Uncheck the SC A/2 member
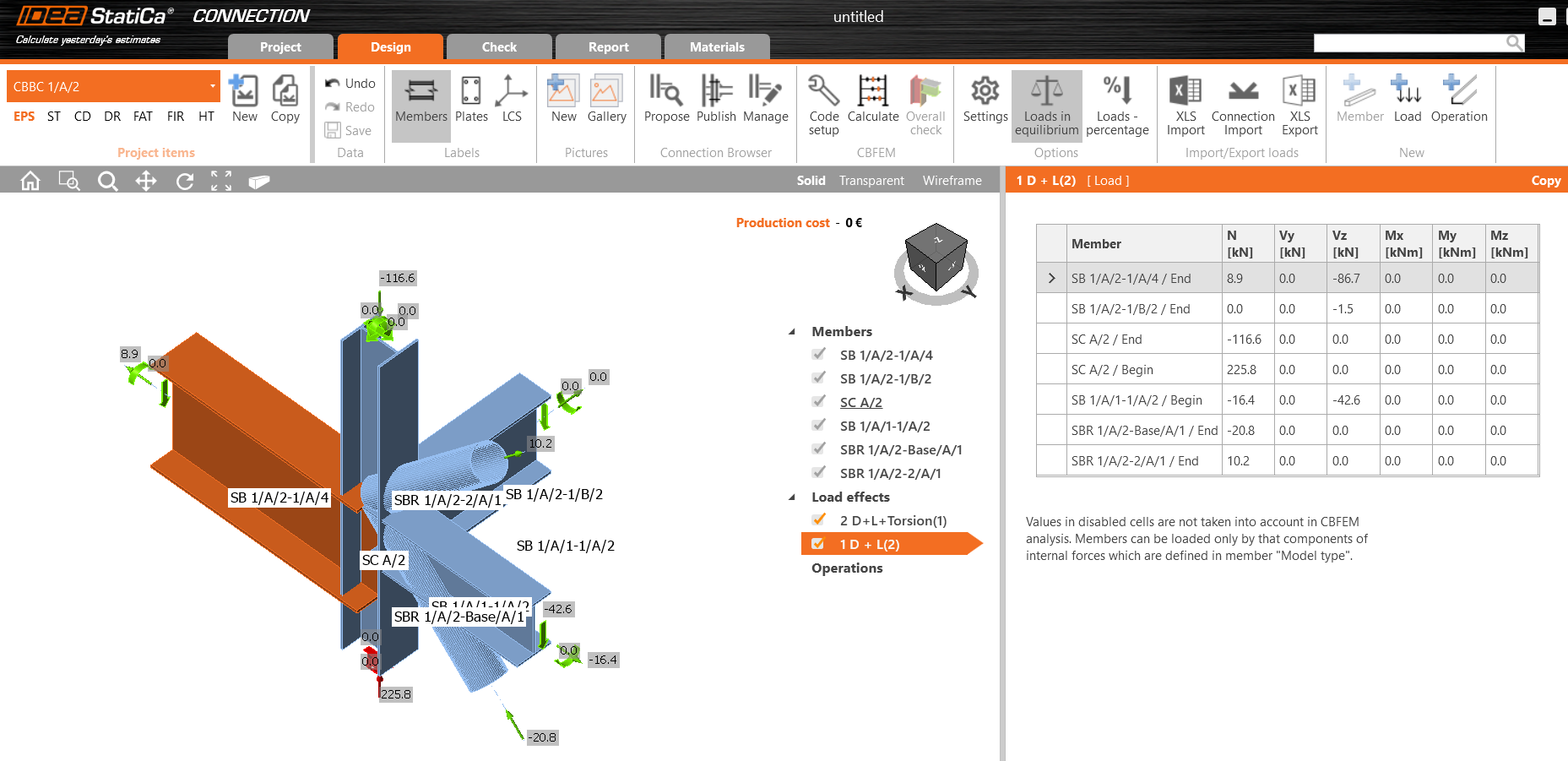Image resolution: width=1568 pixels, height=761 pixels. pyautogui.click(x=818, y=402)
